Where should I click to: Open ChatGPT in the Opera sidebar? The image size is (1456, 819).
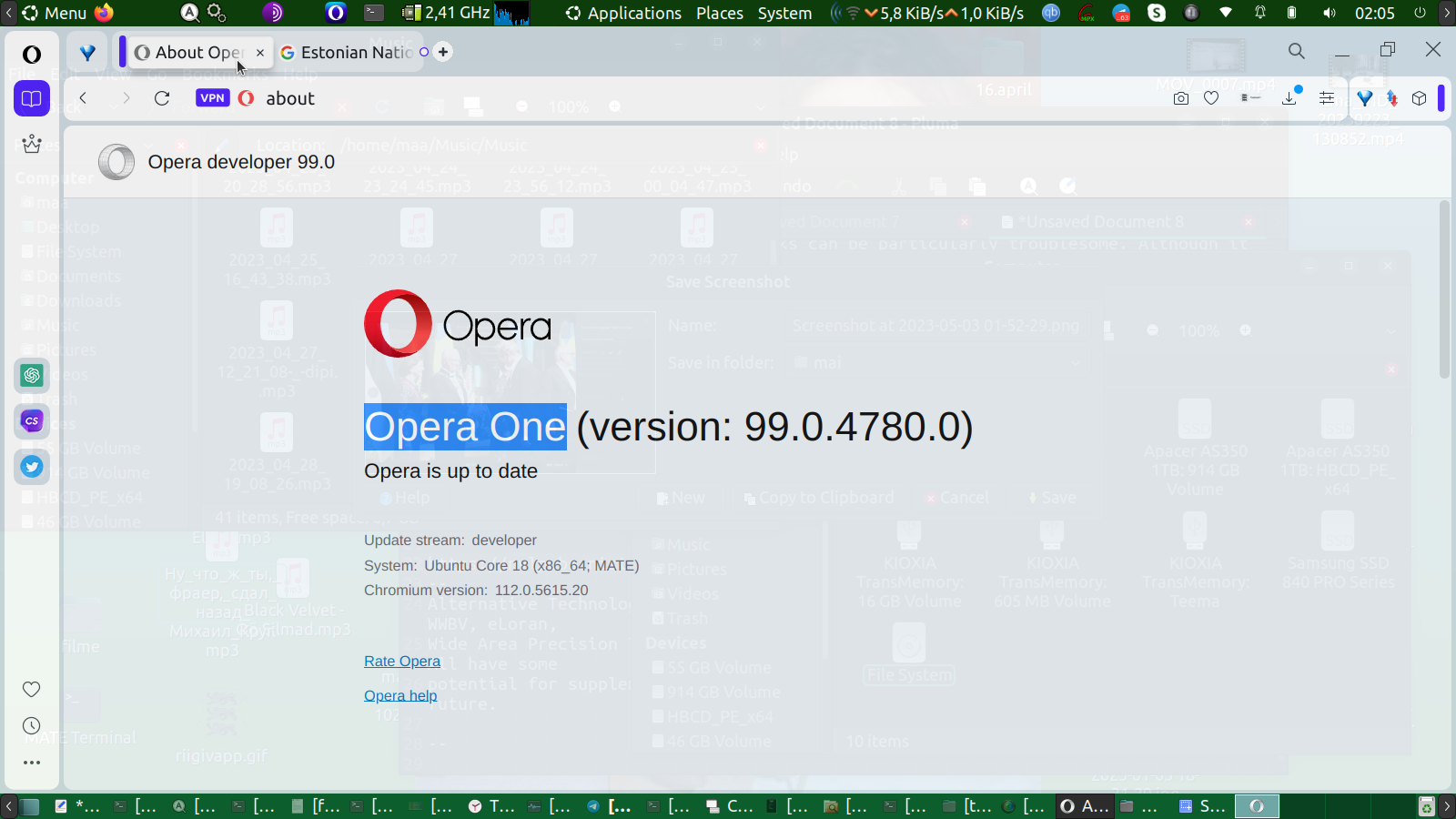point(32,375)
